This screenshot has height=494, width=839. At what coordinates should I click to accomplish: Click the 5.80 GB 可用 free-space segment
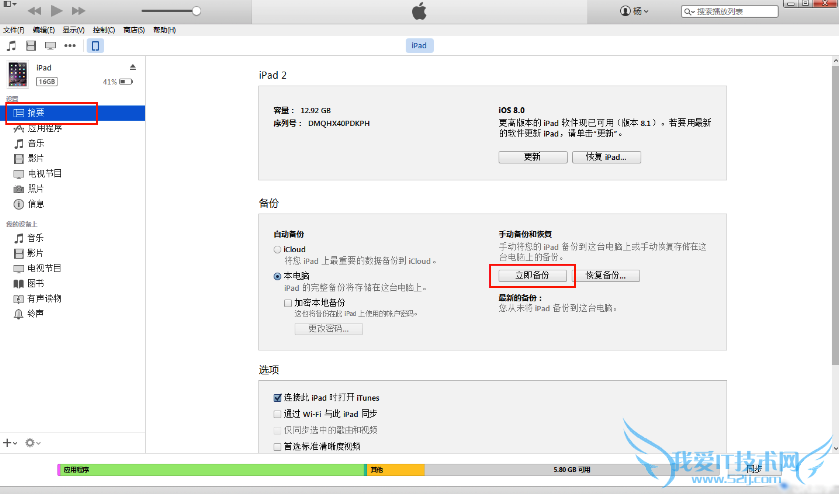[x=571, y=470]
